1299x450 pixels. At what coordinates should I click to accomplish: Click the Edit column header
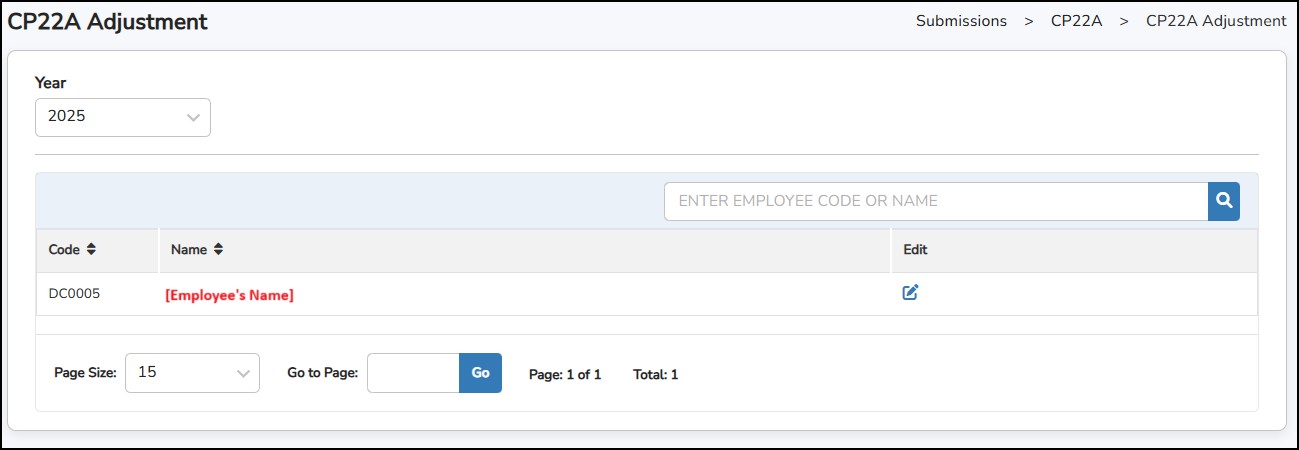pos(915,250)
